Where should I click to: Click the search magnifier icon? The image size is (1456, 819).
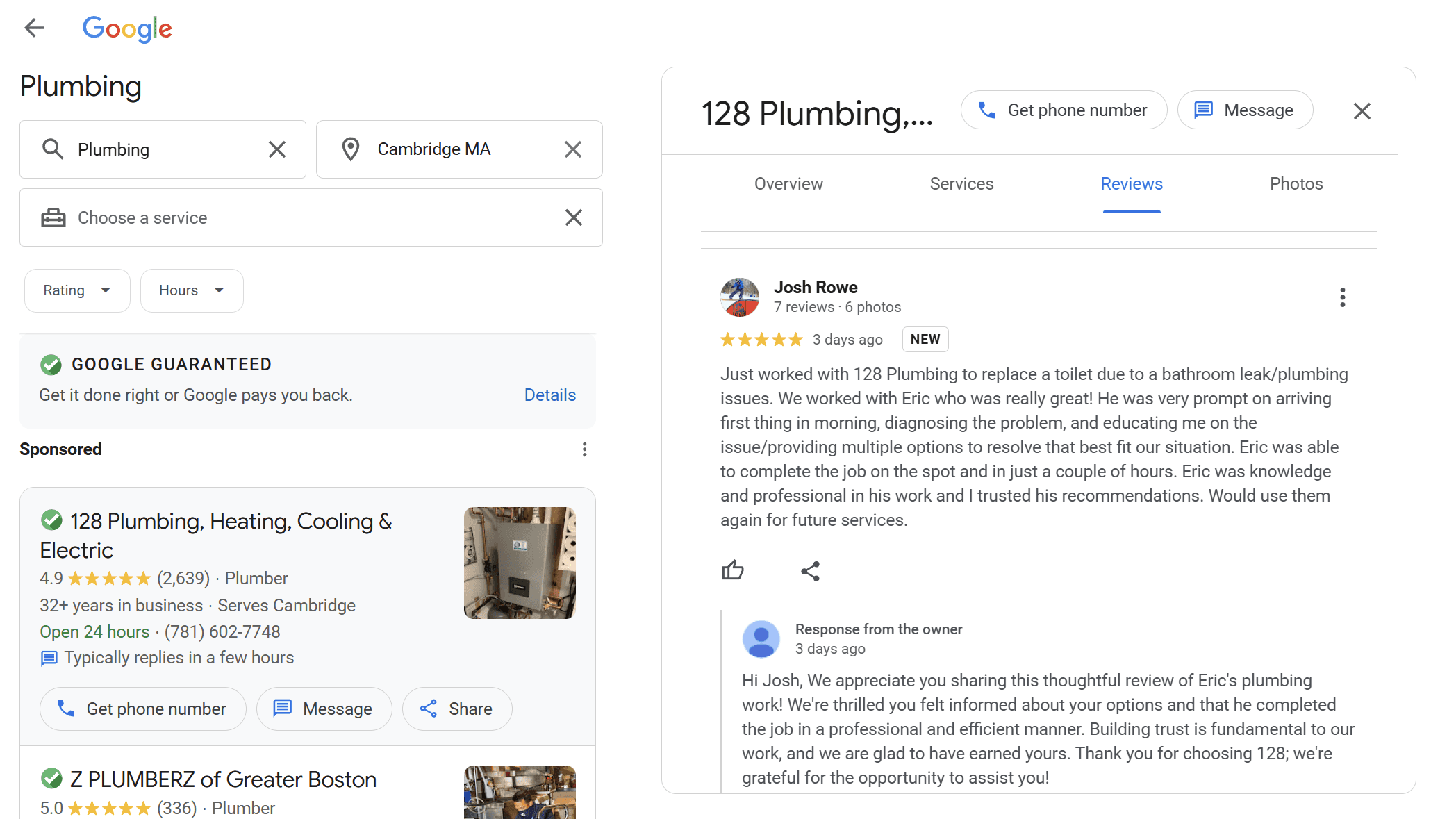pos(53,149)
